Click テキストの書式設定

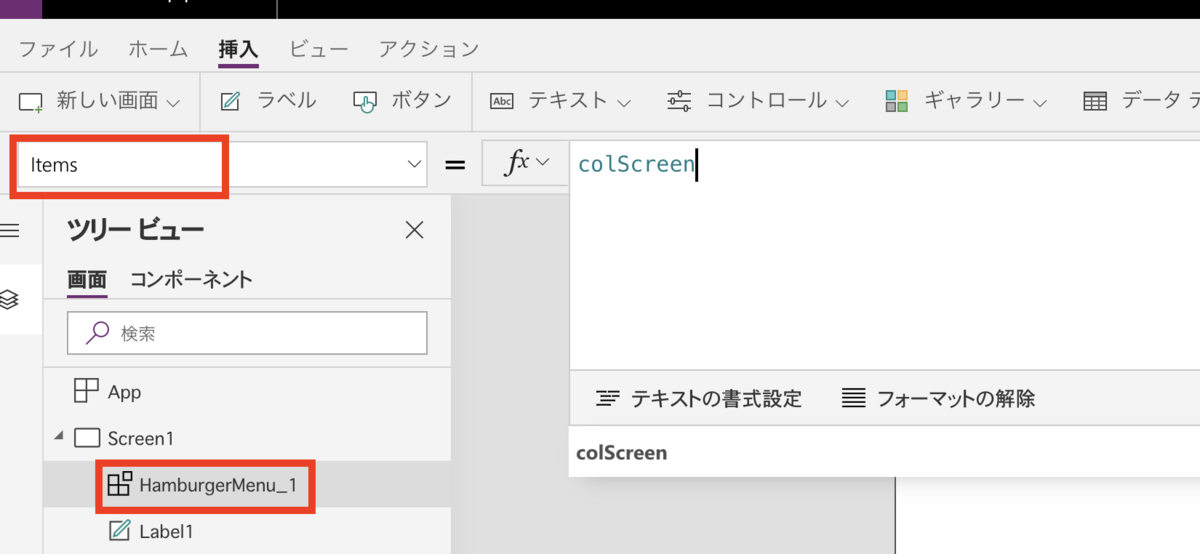coord(699,399)
